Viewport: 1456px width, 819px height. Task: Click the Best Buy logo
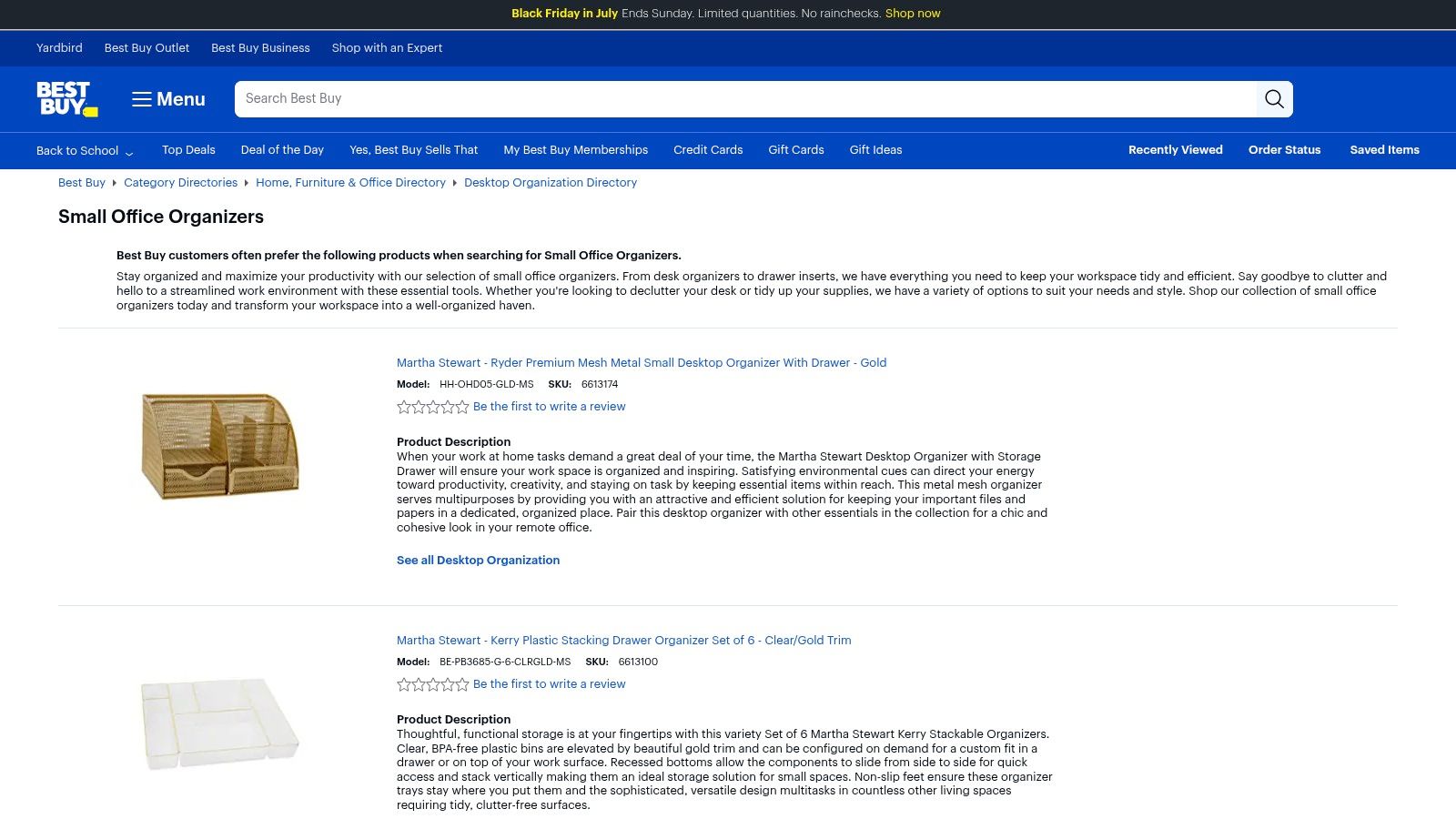click(67, 99)
